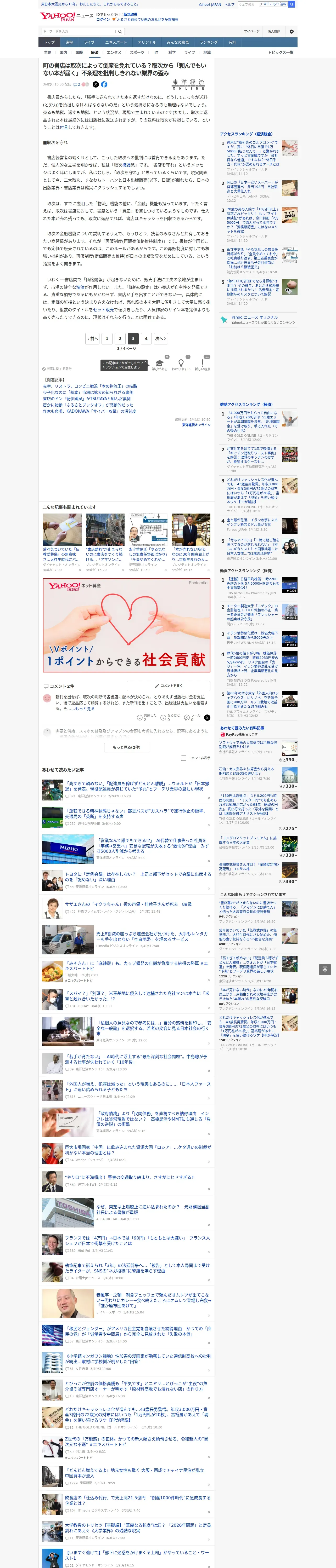The width and height of the screenshot is (336, 1568).
Task: Click もっと見る link in first comment
Action: 85,708
